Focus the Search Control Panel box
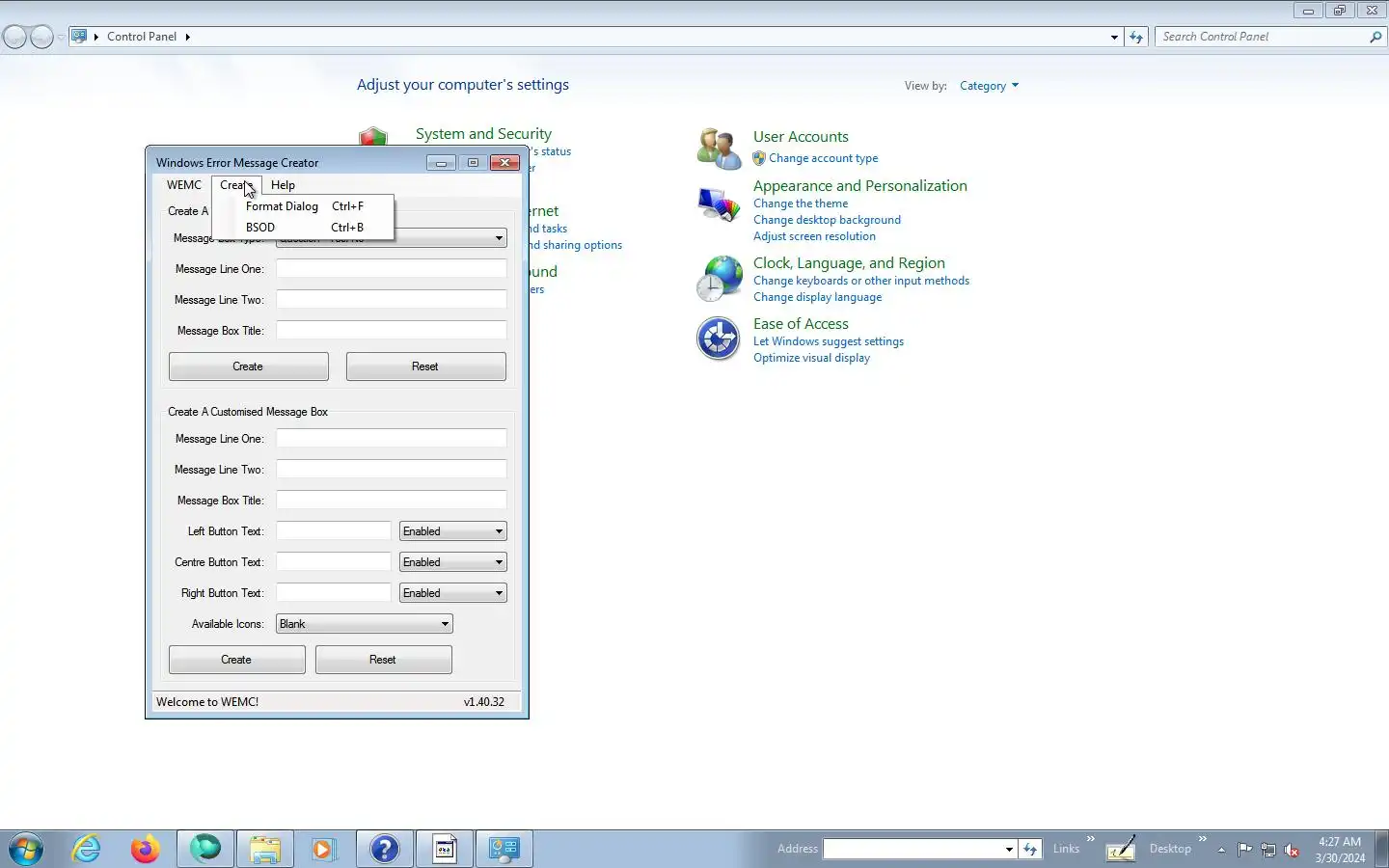Image resolution: width=1389 pixels, height=868 pixels. pos(1262,37)
